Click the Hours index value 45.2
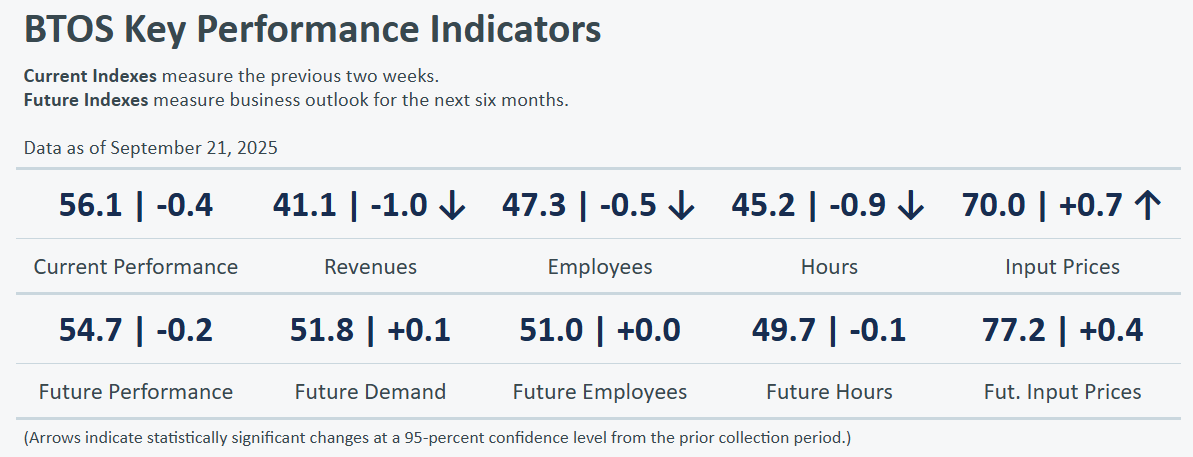 click(x=764, y=206)
